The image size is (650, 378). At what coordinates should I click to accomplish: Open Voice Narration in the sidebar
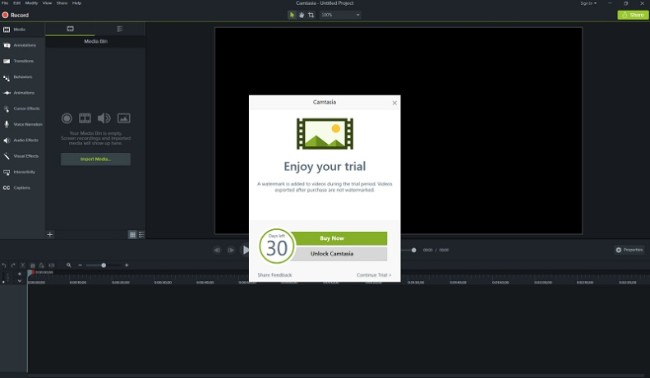coord(23,124)
